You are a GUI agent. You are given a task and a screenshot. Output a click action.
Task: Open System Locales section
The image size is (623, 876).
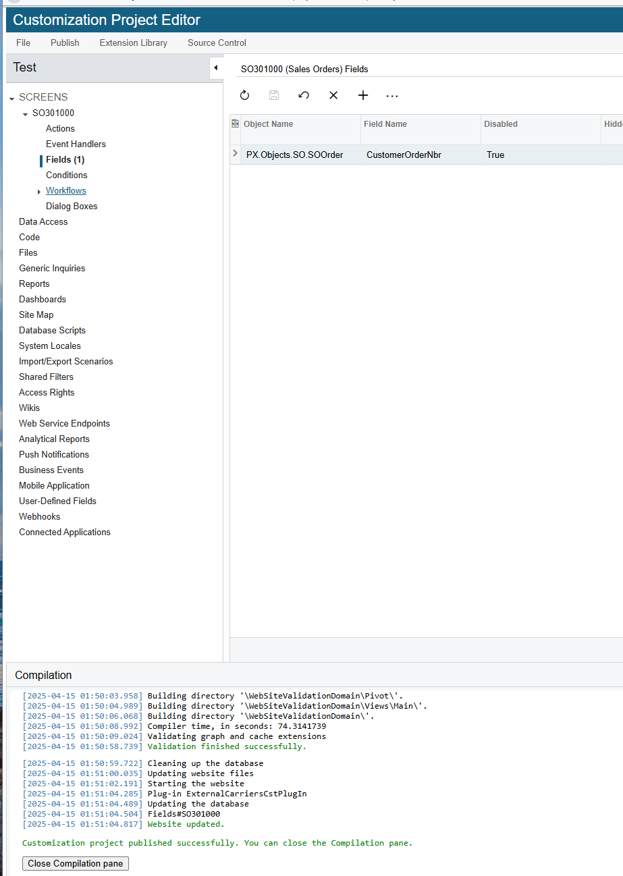pos(50,346)
